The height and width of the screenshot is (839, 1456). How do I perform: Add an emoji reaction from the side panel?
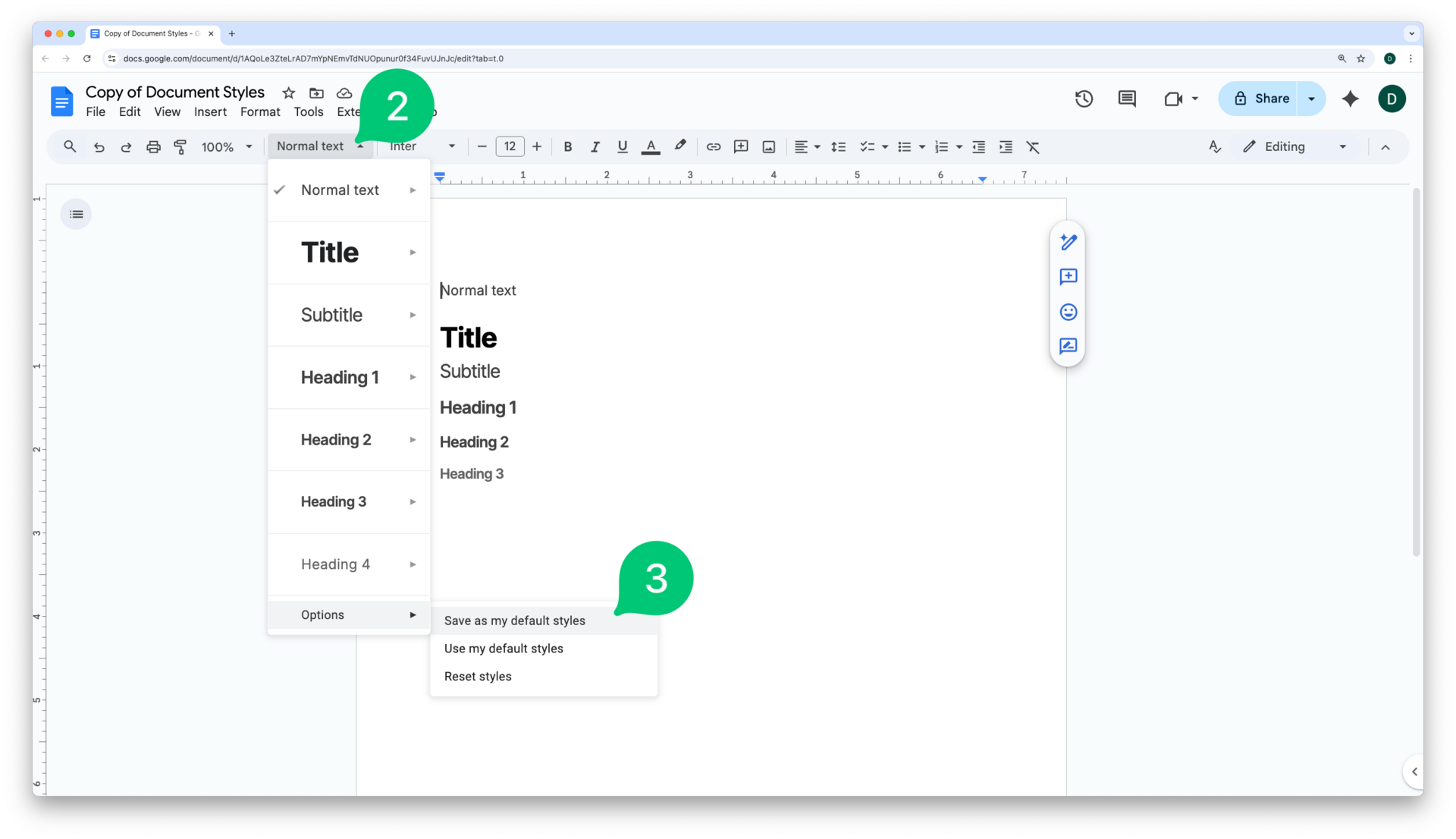(1068, 312)
